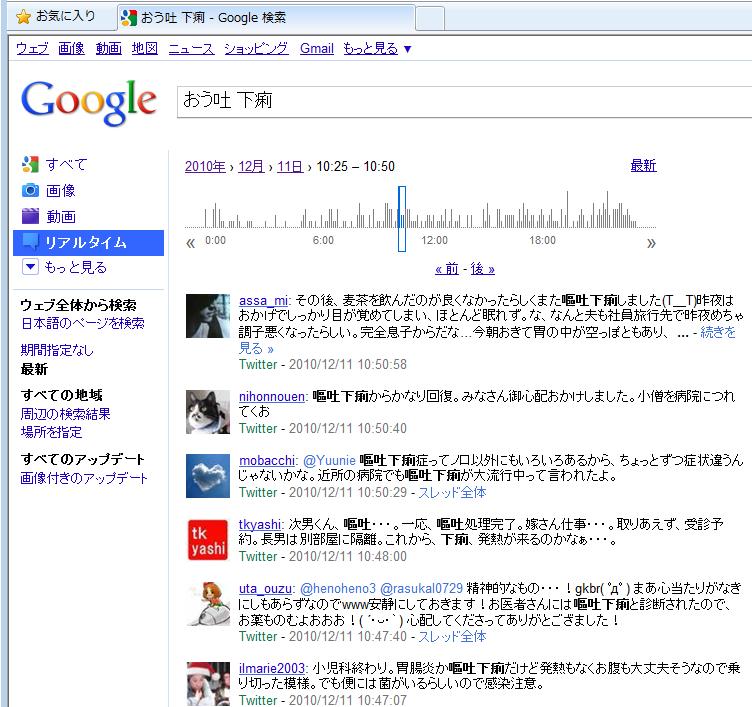Open 画像 in the top navigation bar
This screenshot has height=707, width=752.
tap(71, 48)
